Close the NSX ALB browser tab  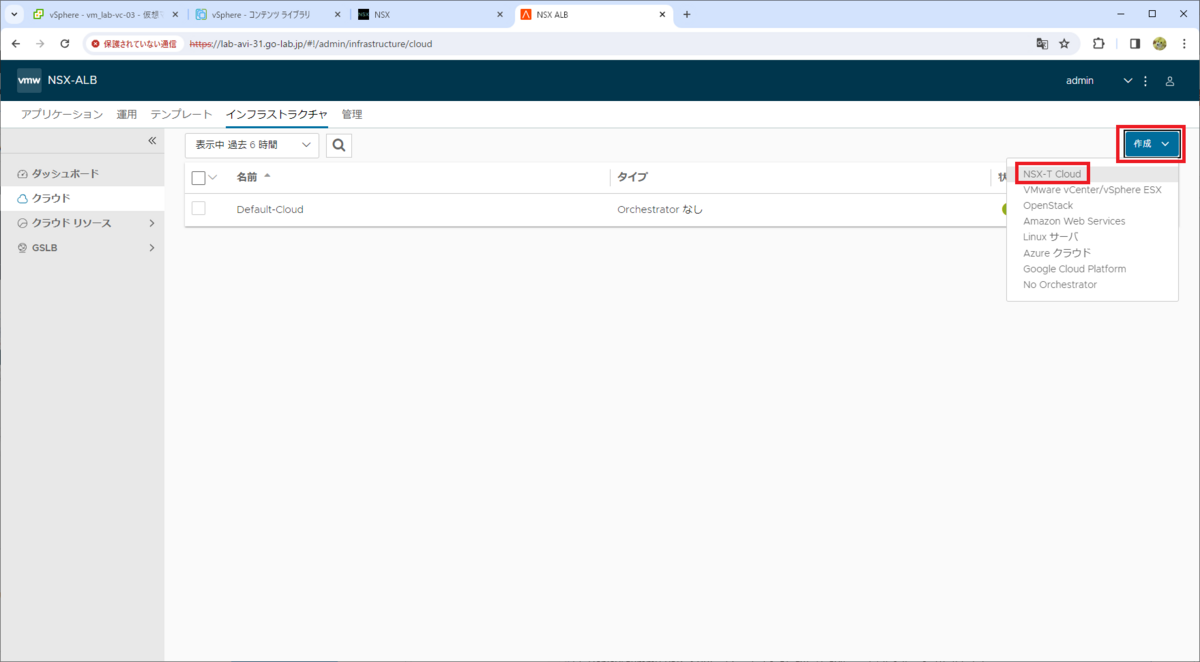click(x=664, y=15)
